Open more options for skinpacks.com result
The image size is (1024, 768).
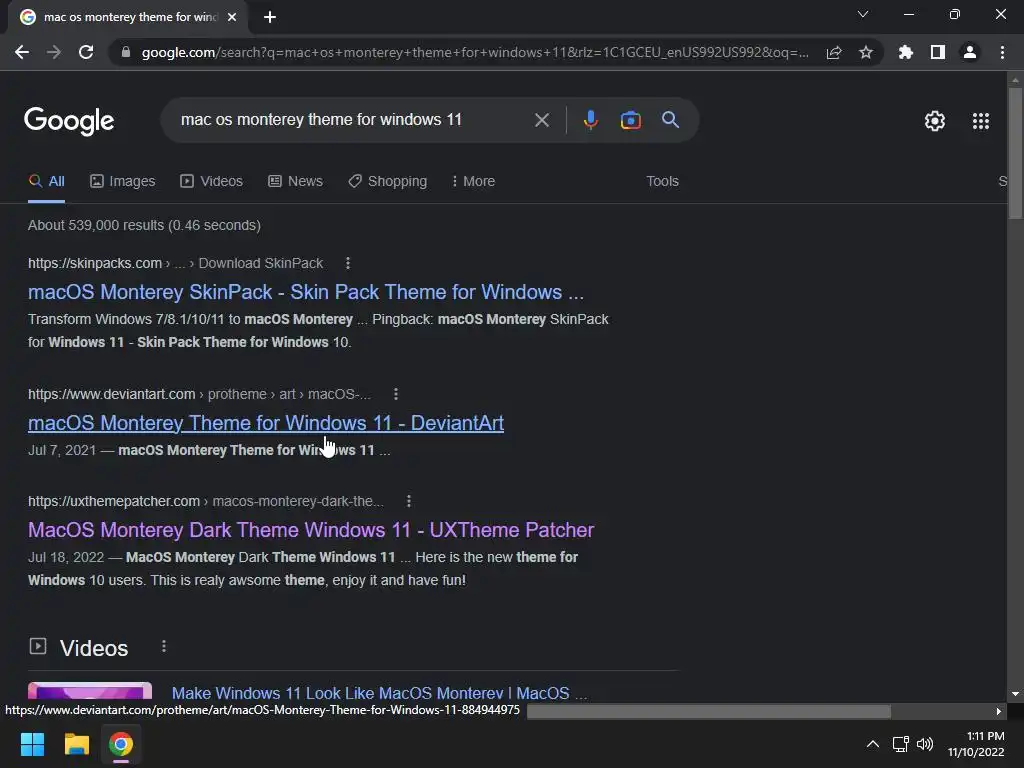click(347, 263)
